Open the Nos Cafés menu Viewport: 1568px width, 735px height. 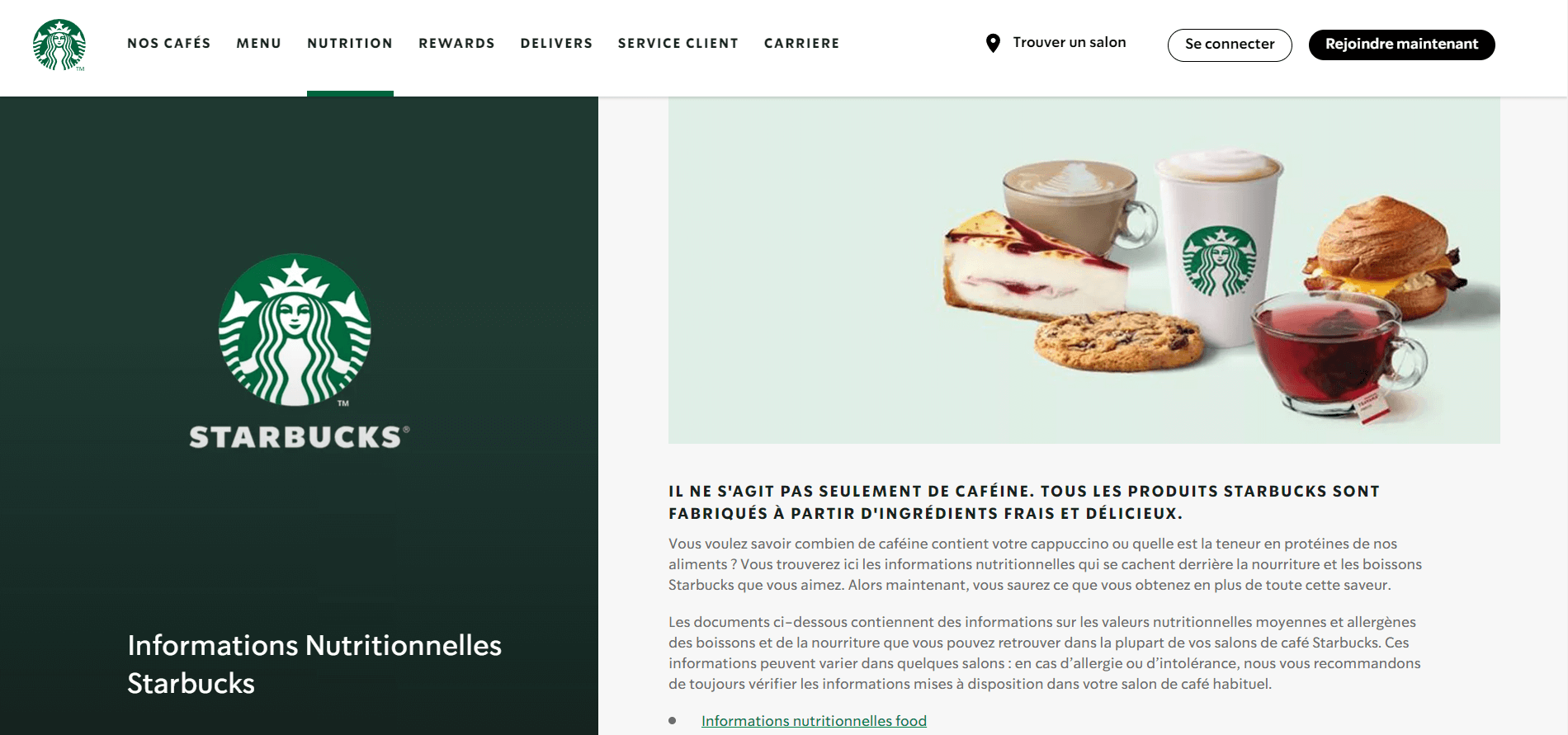pos(169,43)
